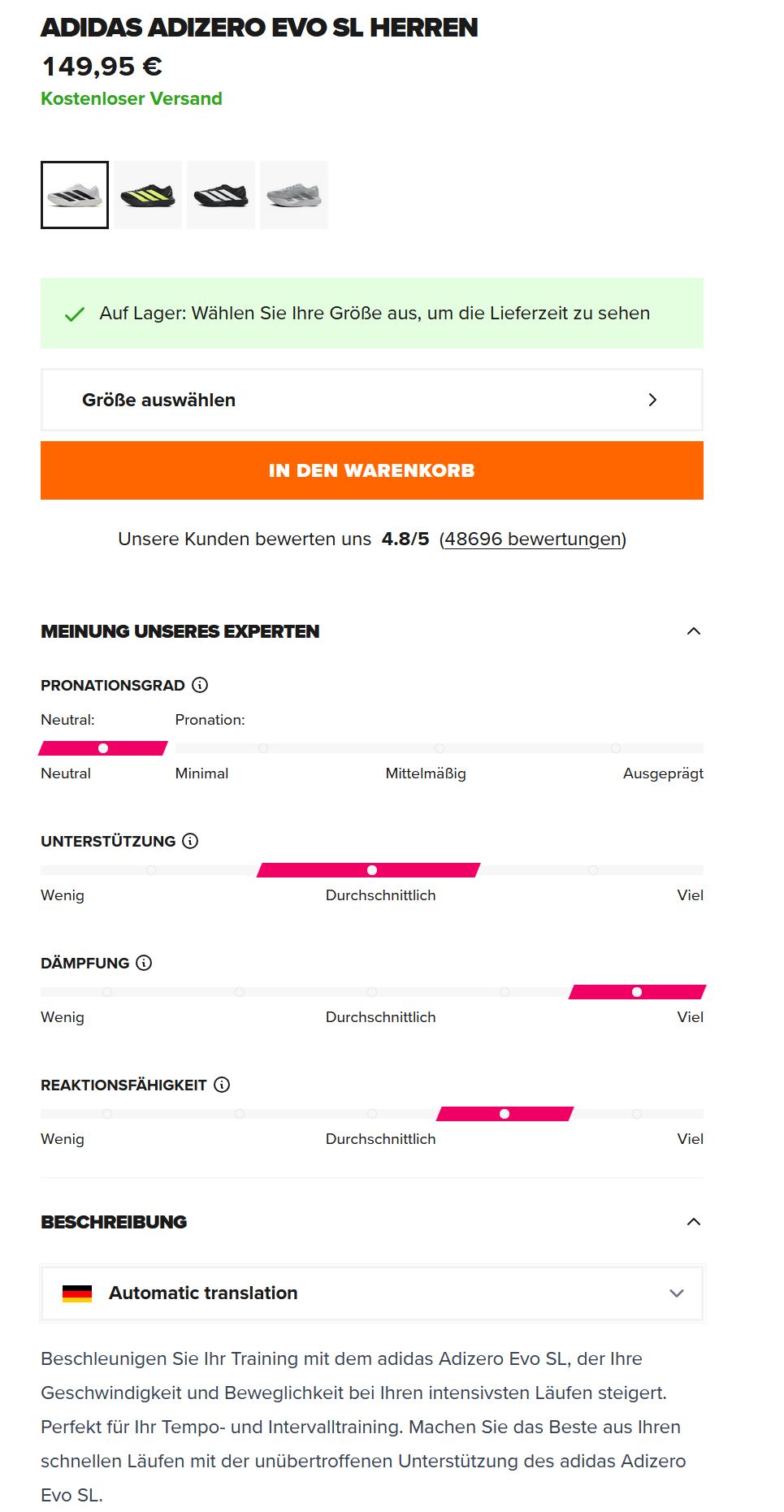
Task: Click the Reaktionsfähigkeit slider pink segment
Action: pos(505,1114)
